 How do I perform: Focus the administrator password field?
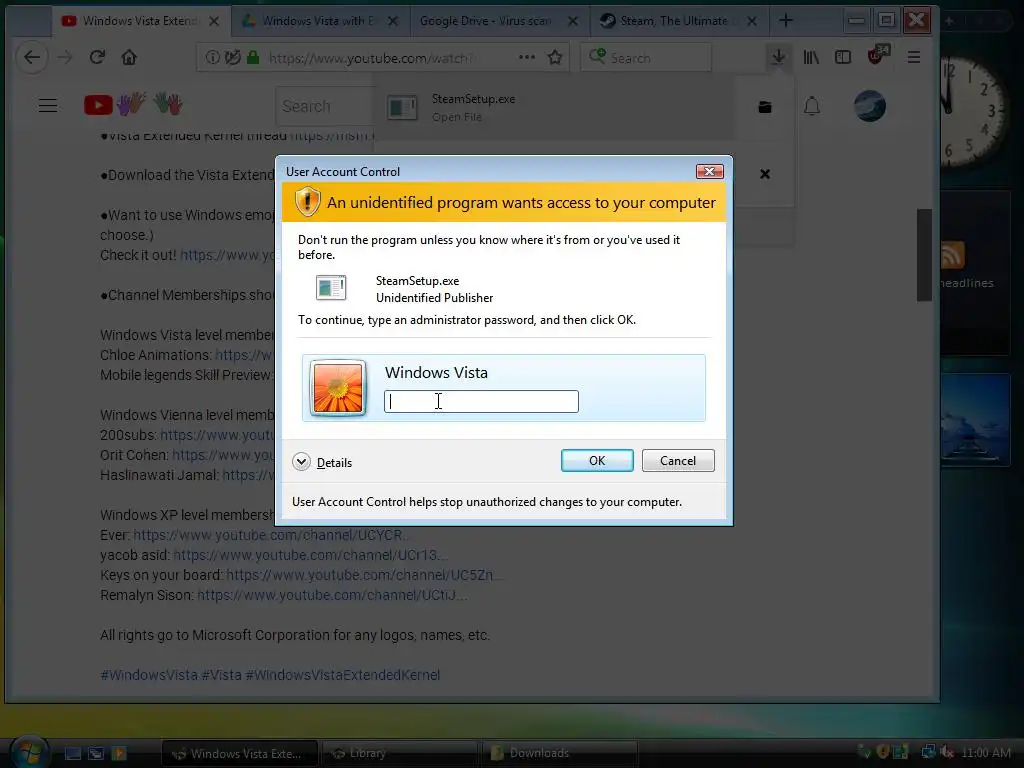[481, 401]
